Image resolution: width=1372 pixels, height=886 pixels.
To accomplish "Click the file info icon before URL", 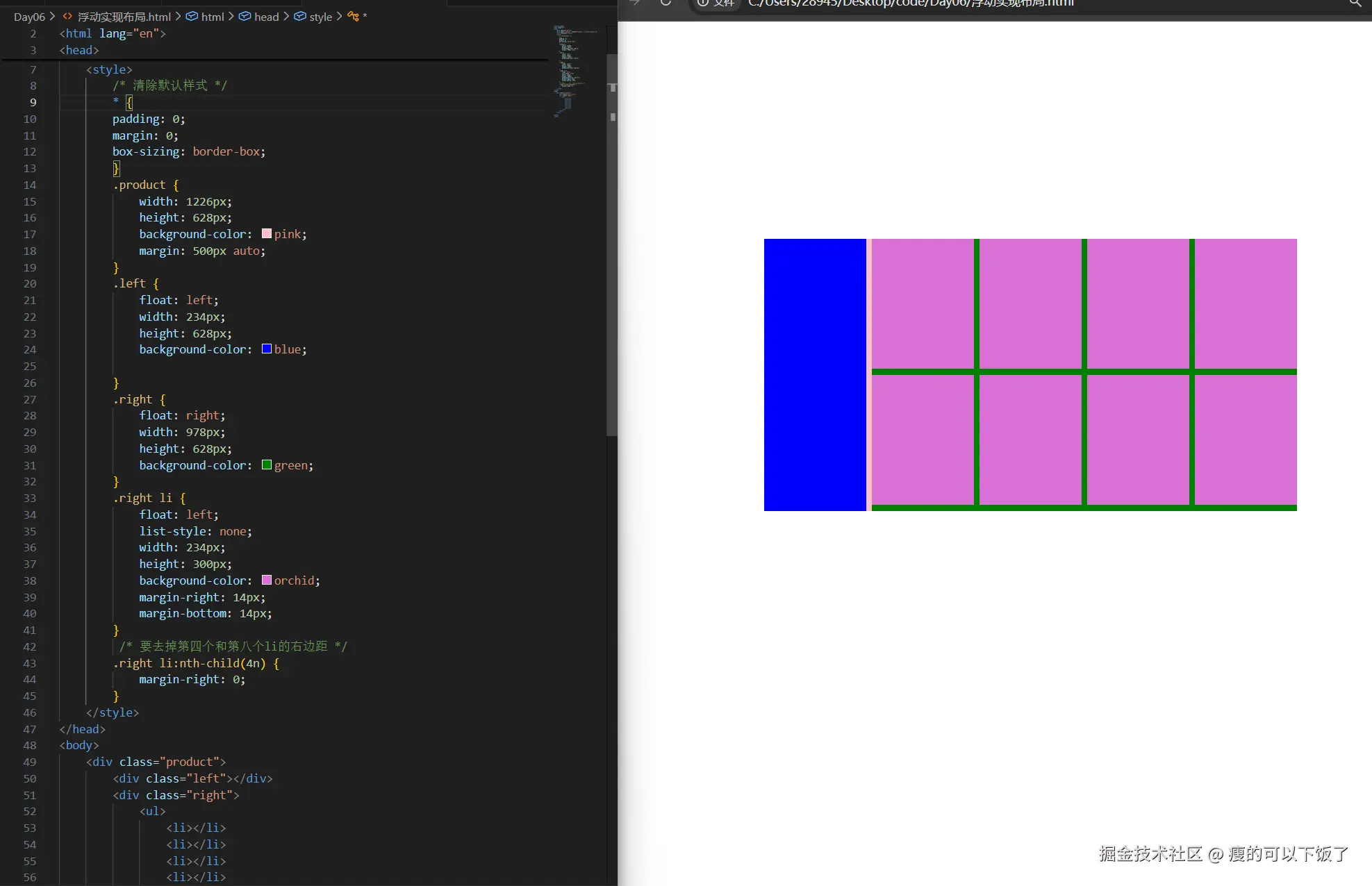I will pyautogui.click(x=703, y=3).
